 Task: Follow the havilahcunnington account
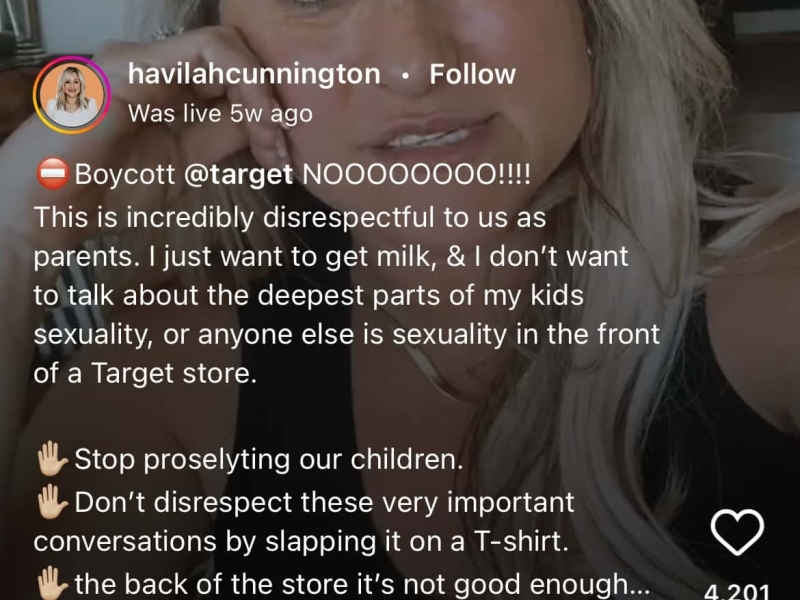coord(472,74)
